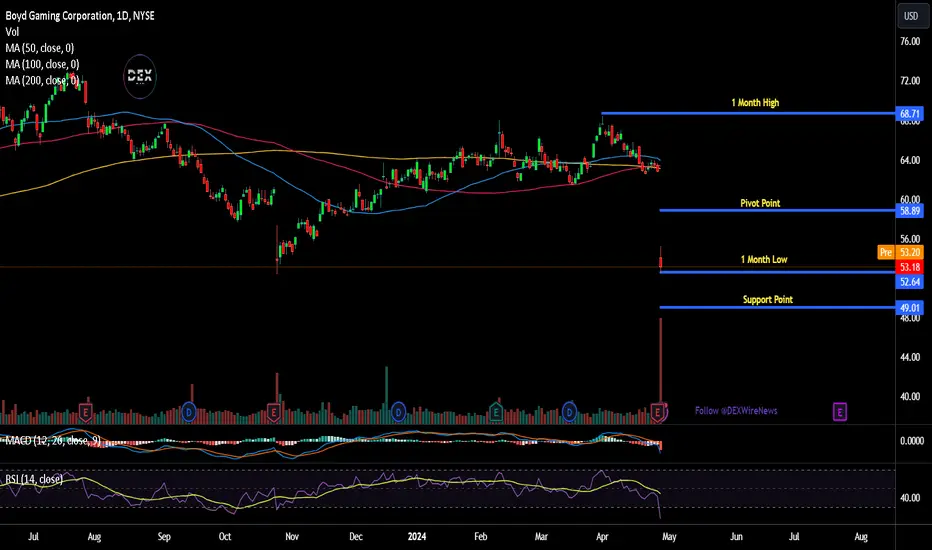This screenshot has height=550, width=932.
Task: Click the 49.01 support price label
Action: 909,308
